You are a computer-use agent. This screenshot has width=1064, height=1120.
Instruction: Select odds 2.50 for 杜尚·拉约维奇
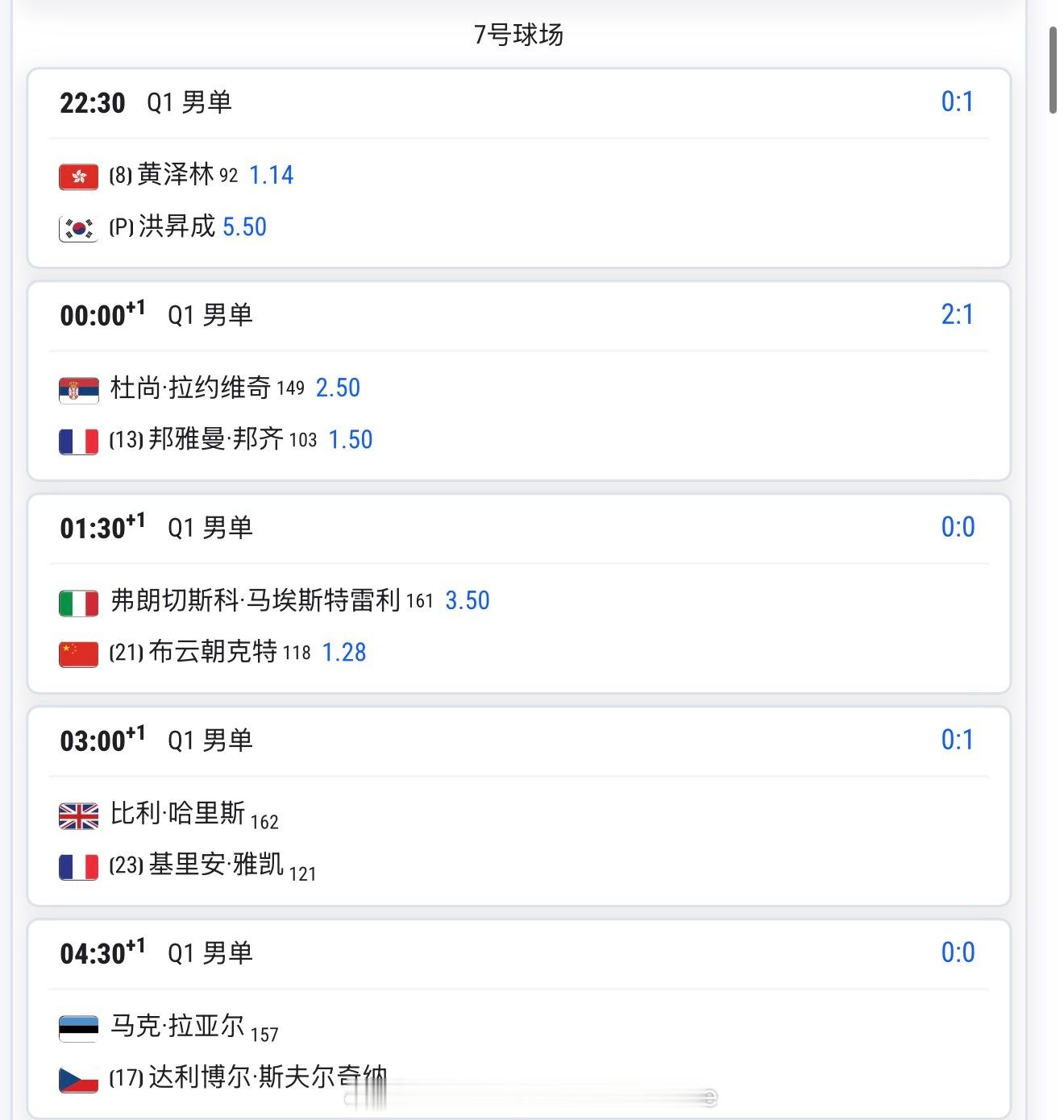(x=338, y=388)
